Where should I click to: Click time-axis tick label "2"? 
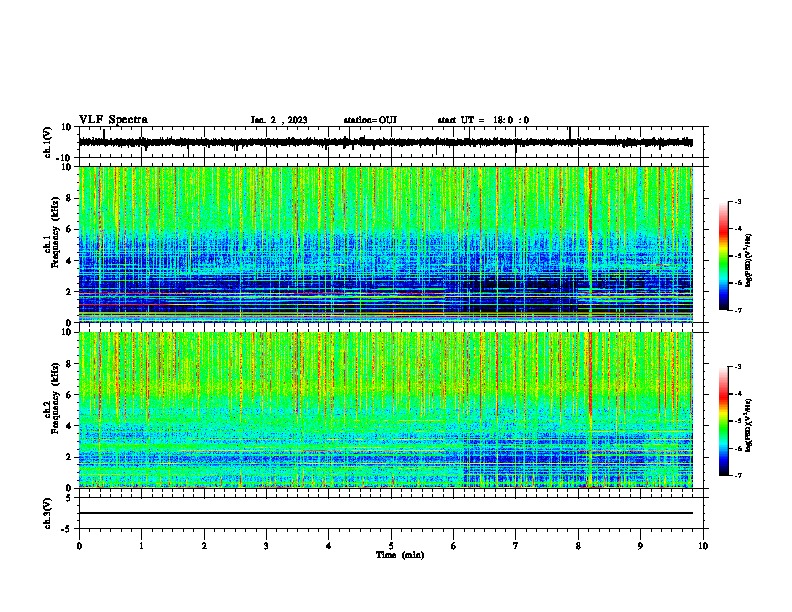pyautogui.click(x=204, y=546)
